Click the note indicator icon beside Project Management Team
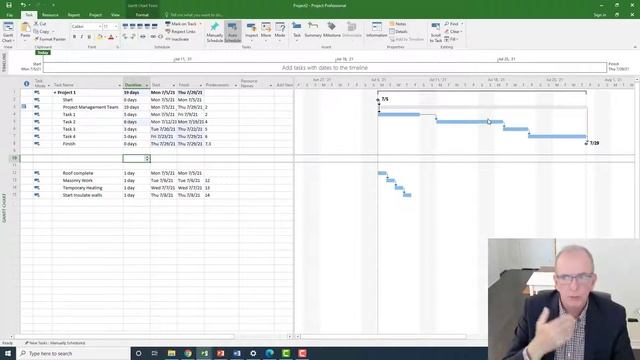This screenshot has width=640, height=360. click(24, 107)
